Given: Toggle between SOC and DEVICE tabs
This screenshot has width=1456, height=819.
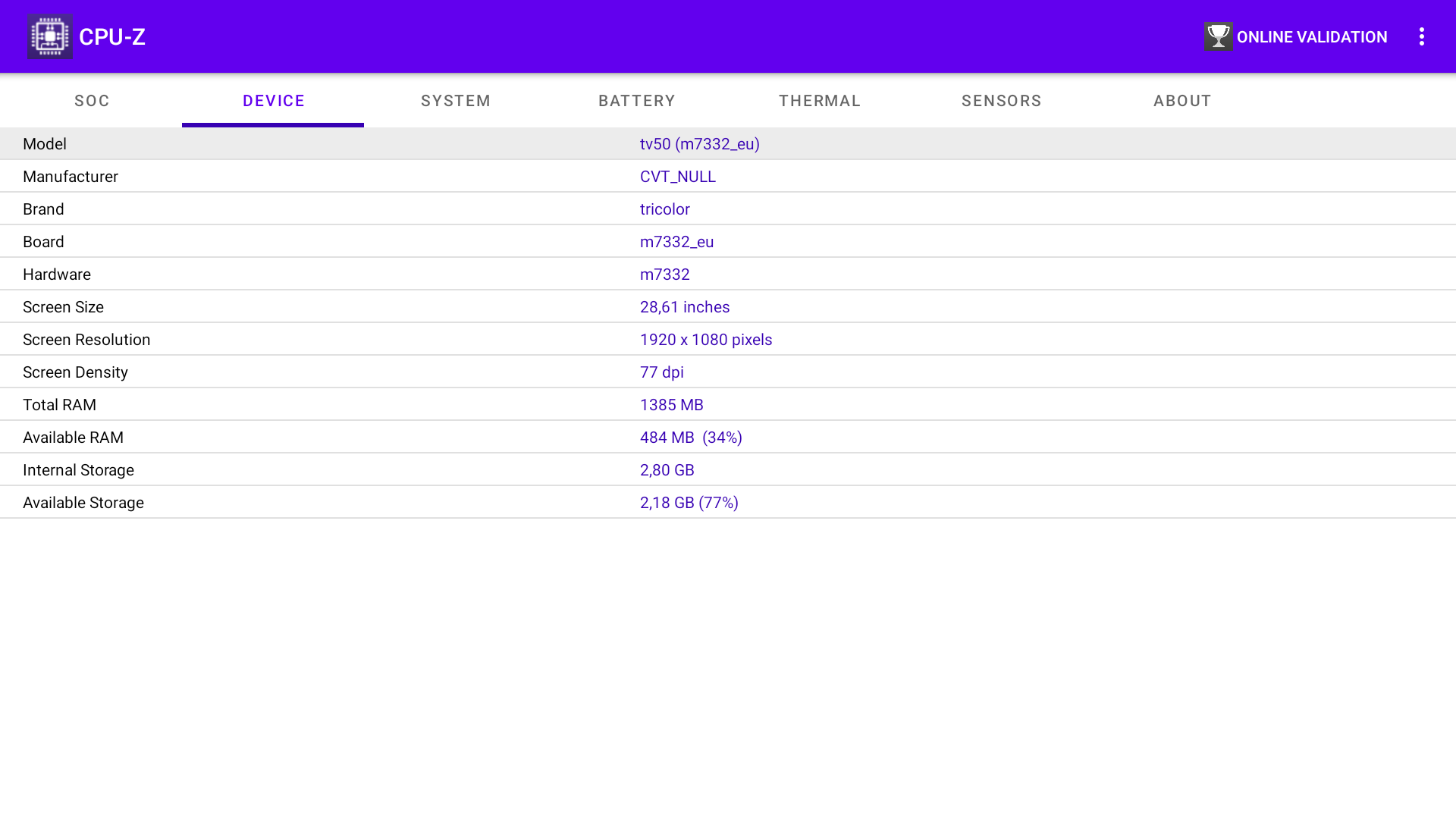Looking at the screenshot, I should (91, 100).
